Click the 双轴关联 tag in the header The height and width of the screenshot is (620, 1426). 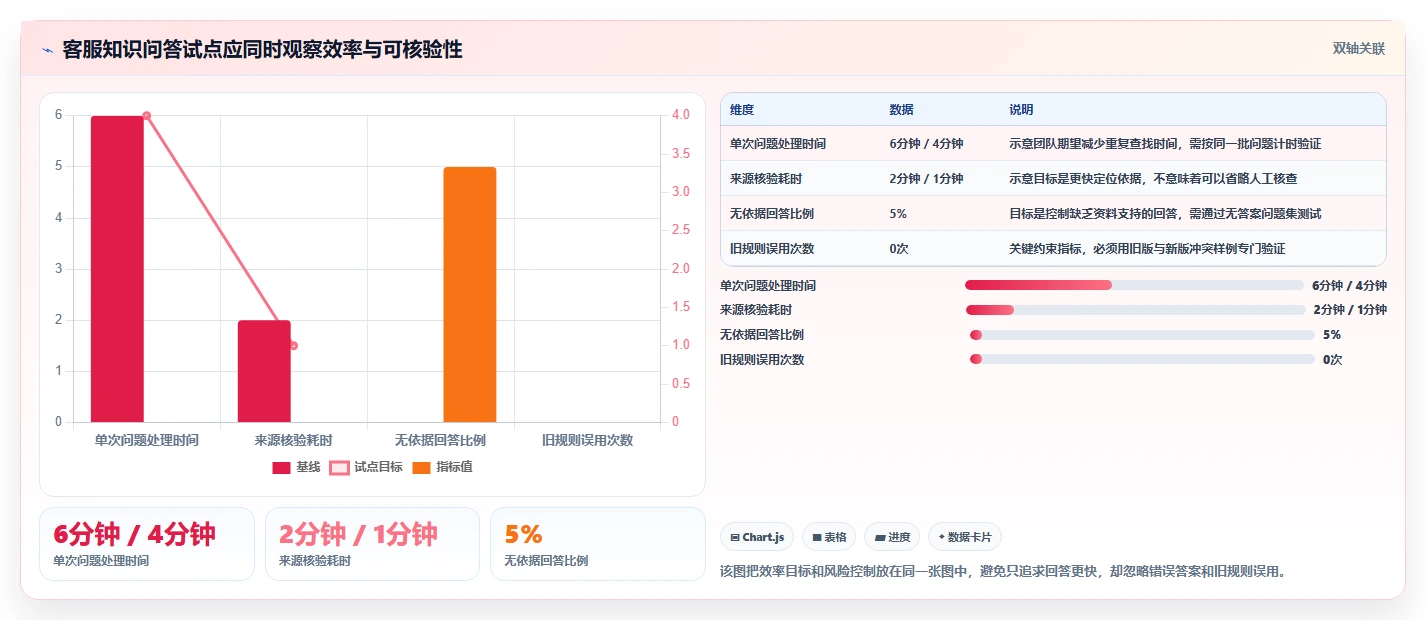point(1359,49)
